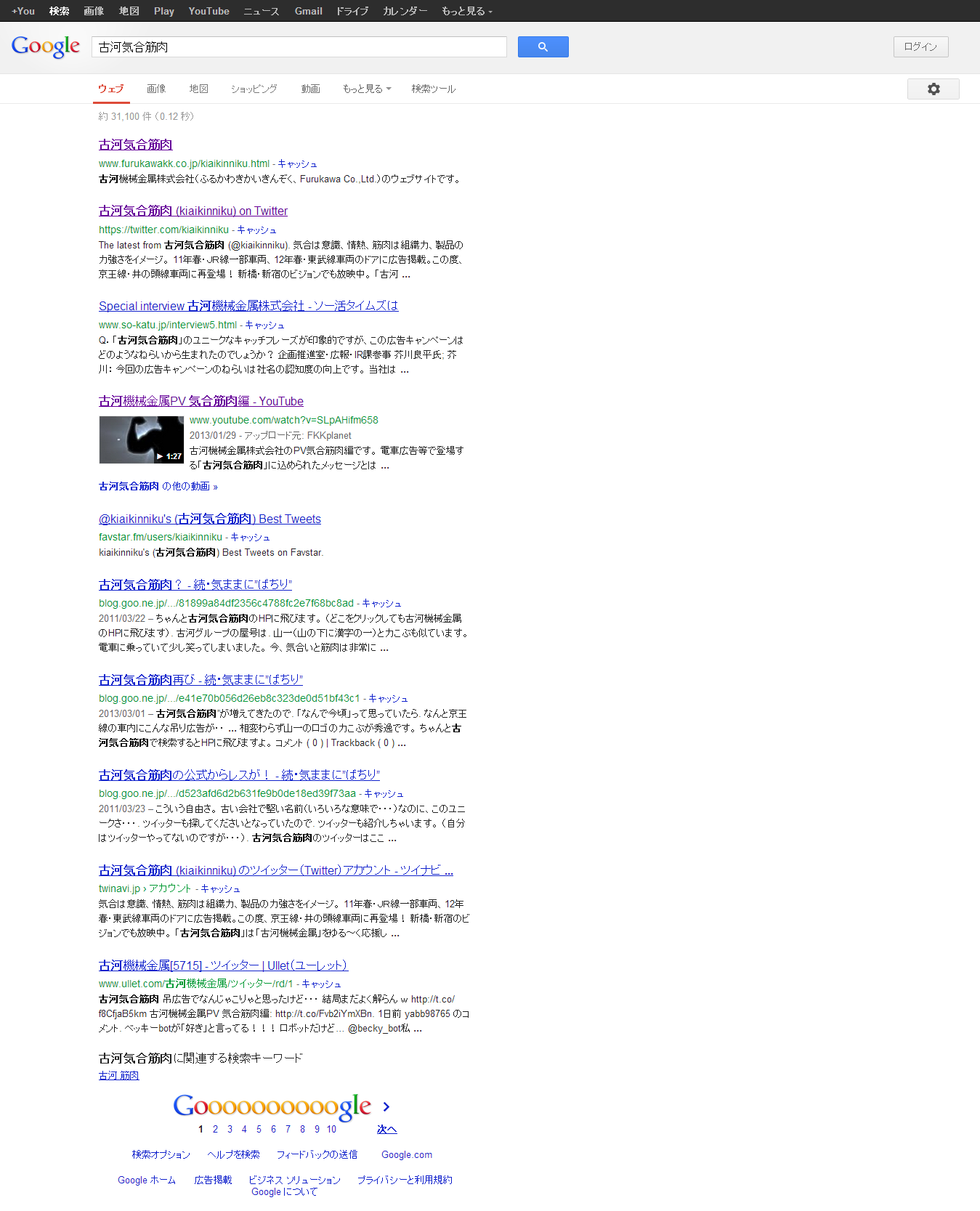Image resolution: width=980 pixels, height=1211 pixels.
Task: Open the first result 古河気合筋肉
Action: (136, 145)
